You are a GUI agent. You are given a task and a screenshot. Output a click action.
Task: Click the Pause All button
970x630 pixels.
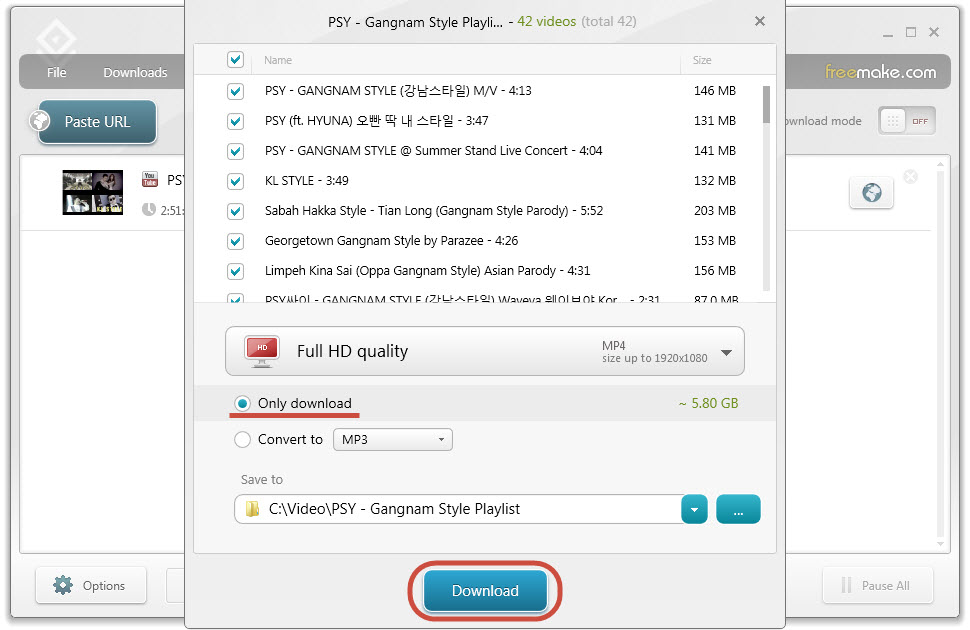[x=877, y=585]
